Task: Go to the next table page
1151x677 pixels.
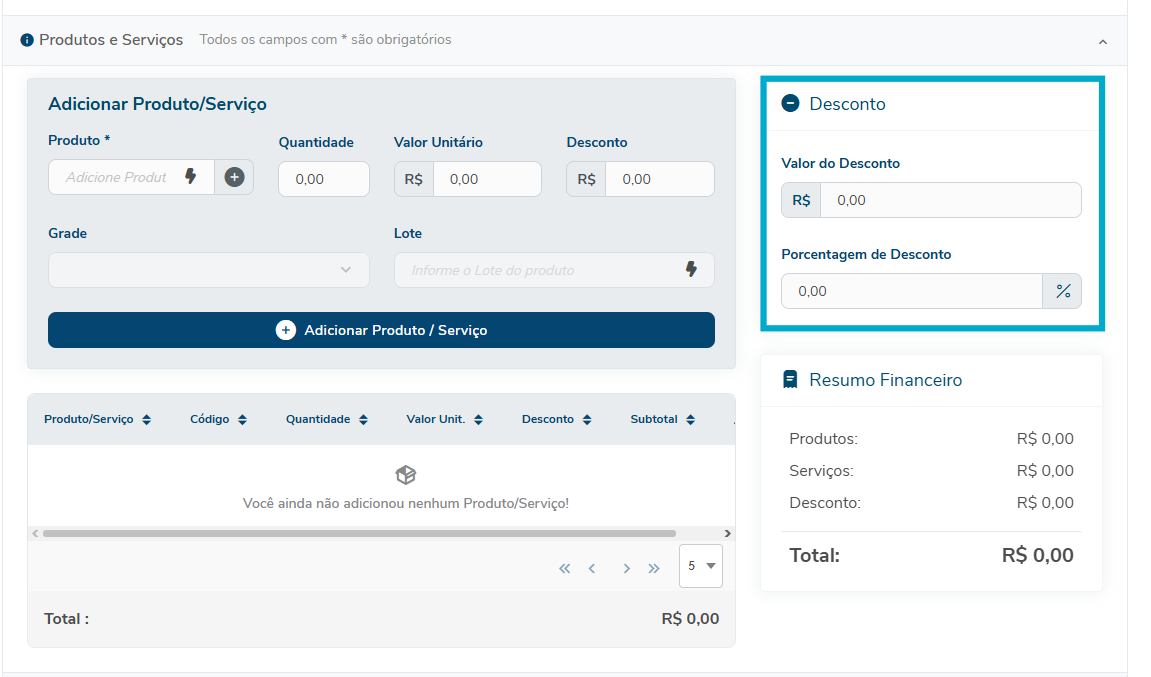Action: click(626, 568)
